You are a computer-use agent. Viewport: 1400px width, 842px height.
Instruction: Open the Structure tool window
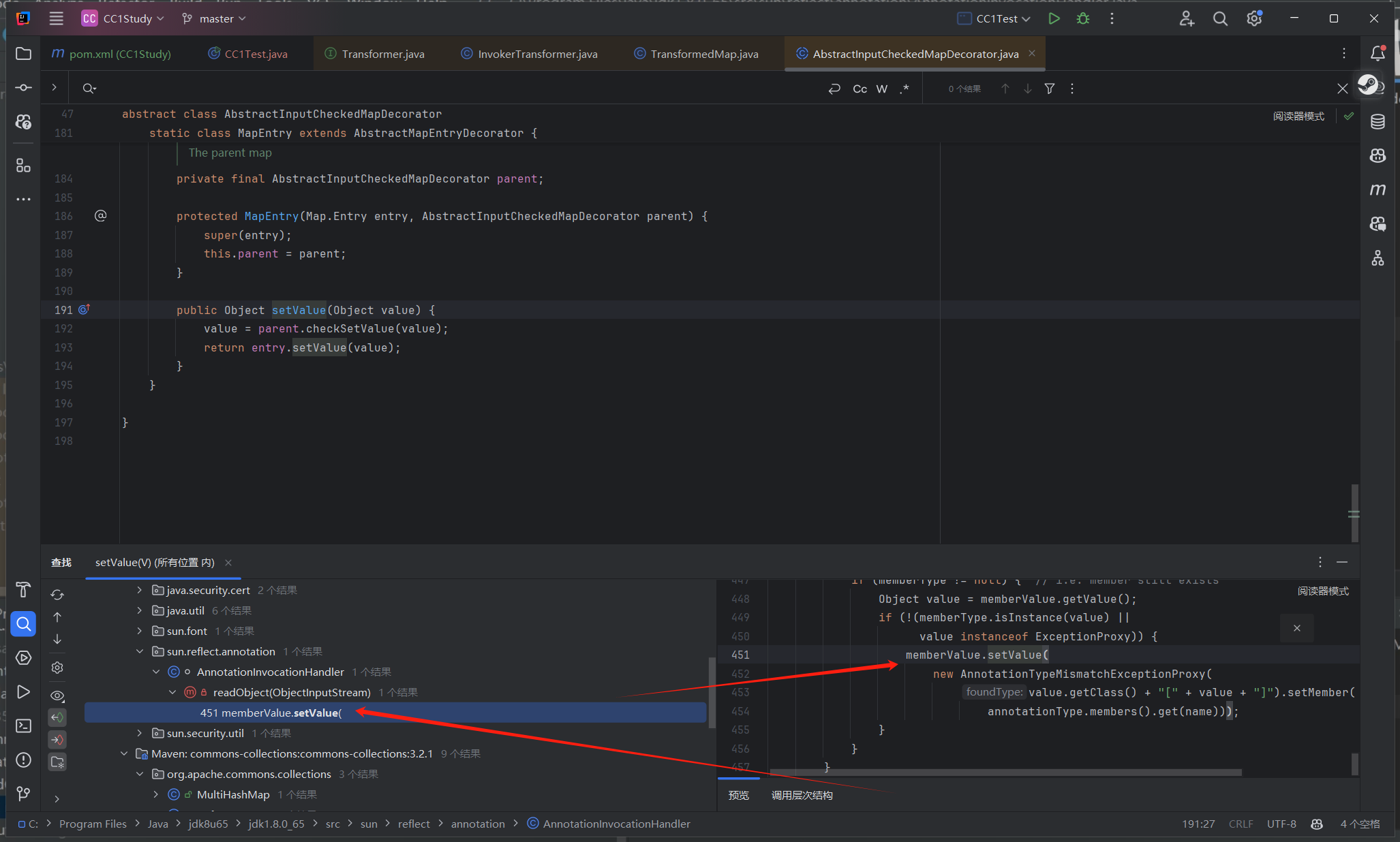click(x=23, y=166)
